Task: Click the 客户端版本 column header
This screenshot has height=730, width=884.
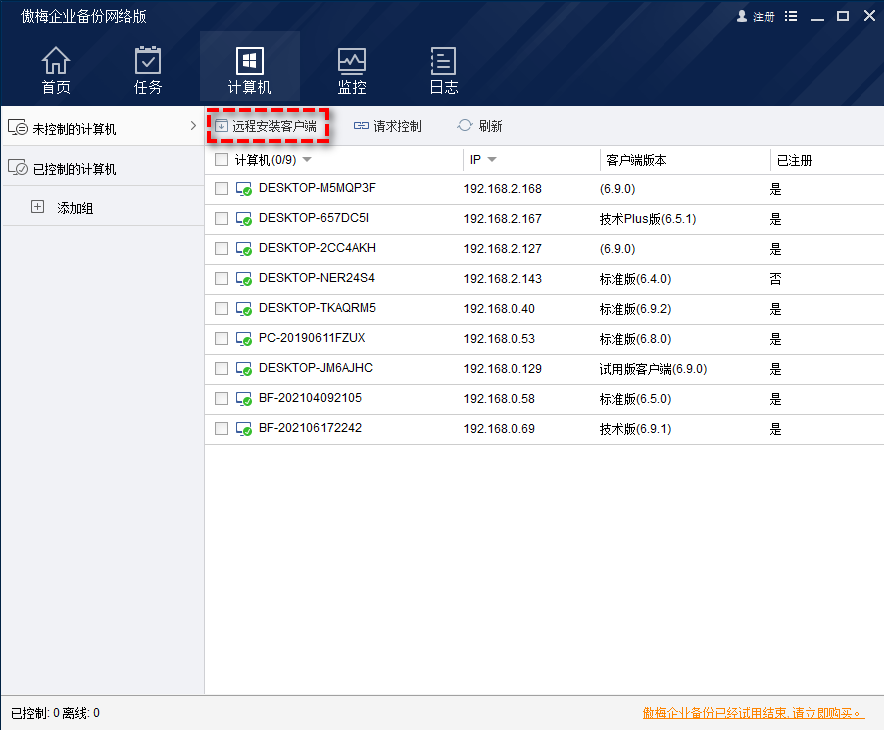Action: pos(637,160)
